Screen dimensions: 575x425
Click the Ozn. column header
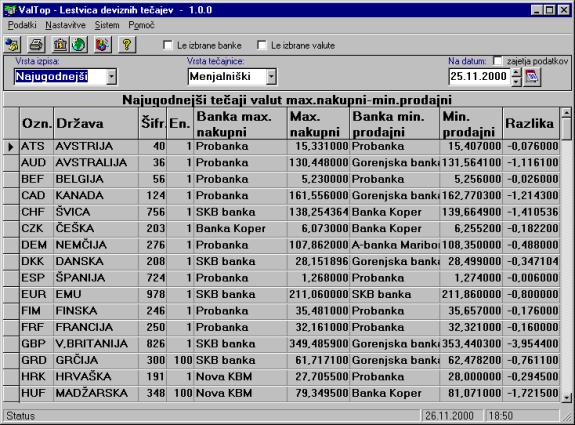click(37, 124)
